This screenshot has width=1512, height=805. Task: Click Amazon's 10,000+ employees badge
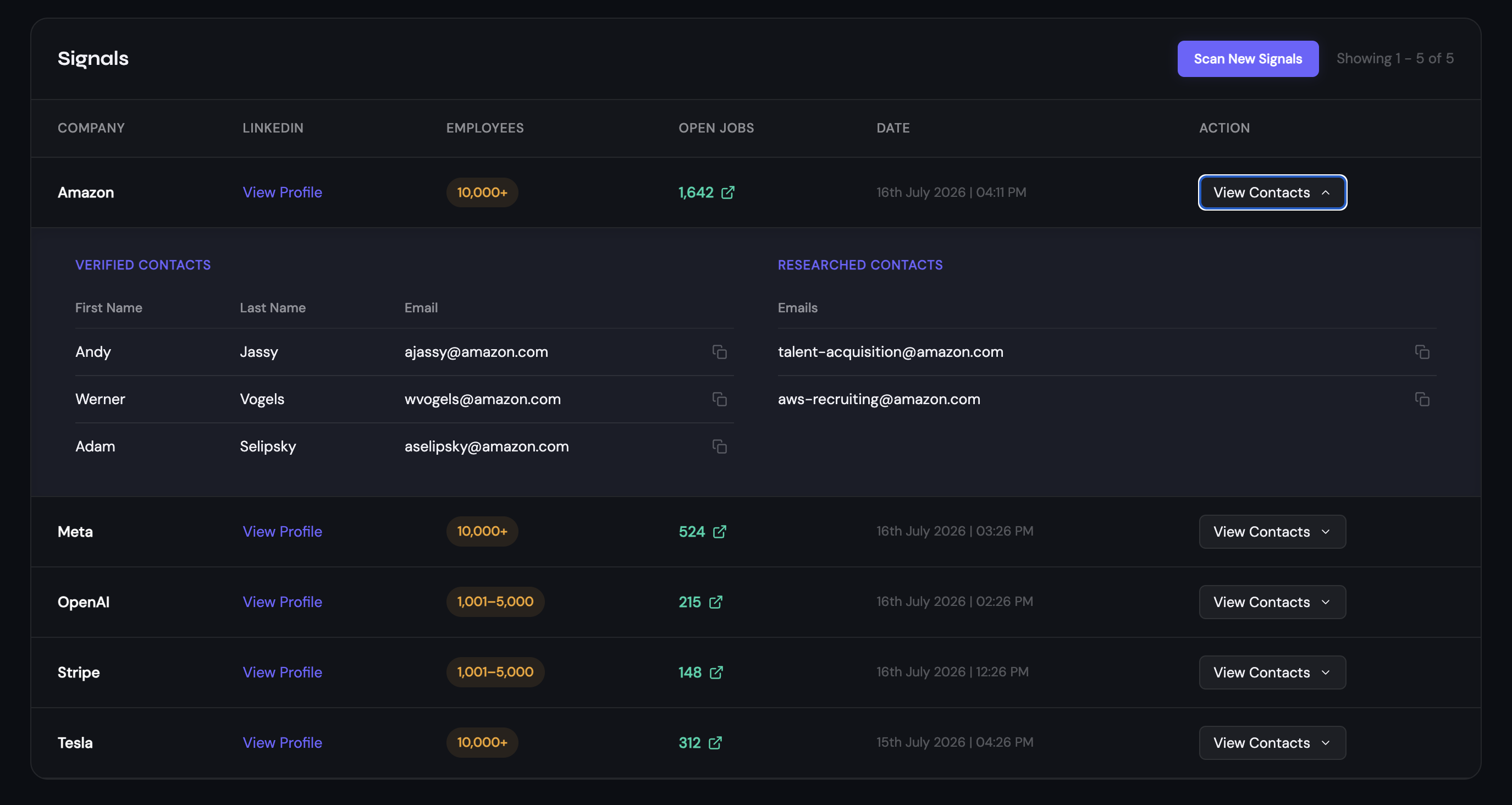(x=482, y=192)
